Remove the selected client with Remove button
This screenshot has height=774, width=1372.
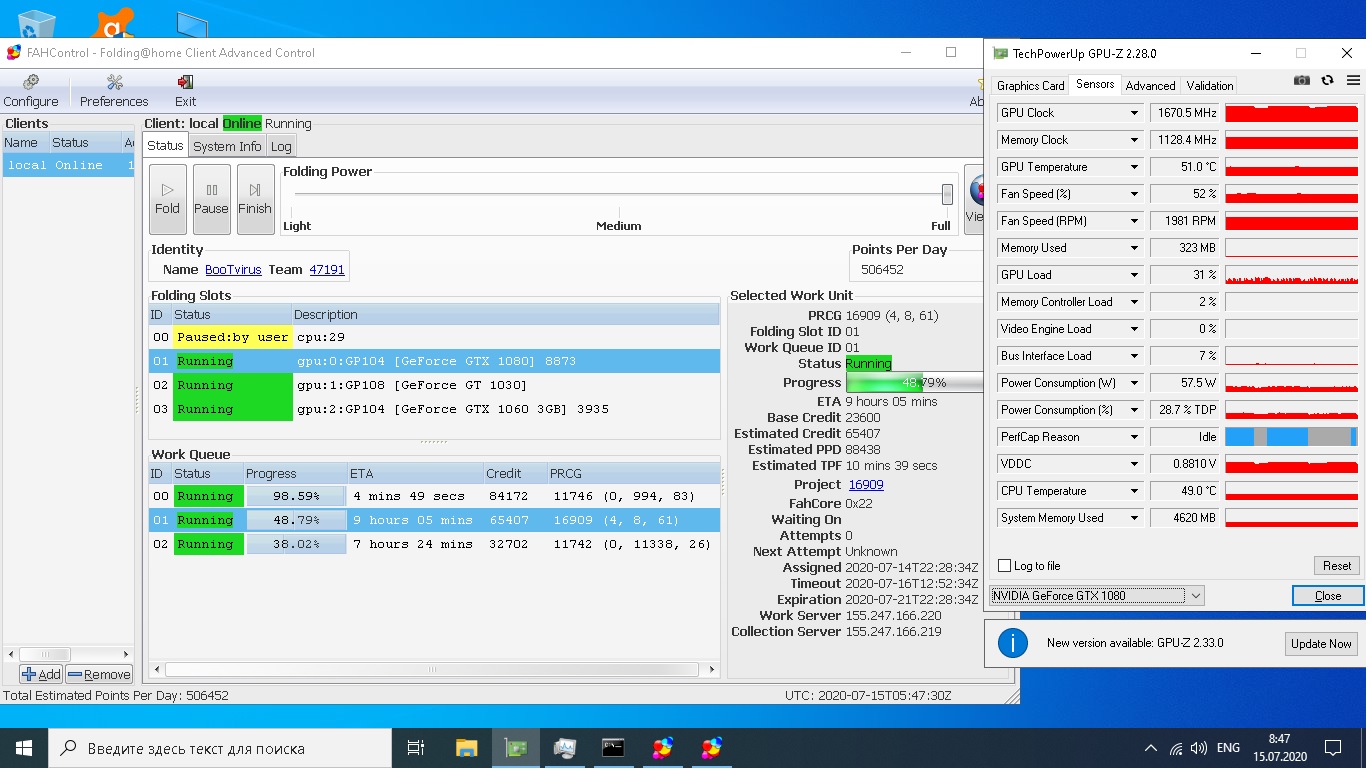(x=99, y=674)
